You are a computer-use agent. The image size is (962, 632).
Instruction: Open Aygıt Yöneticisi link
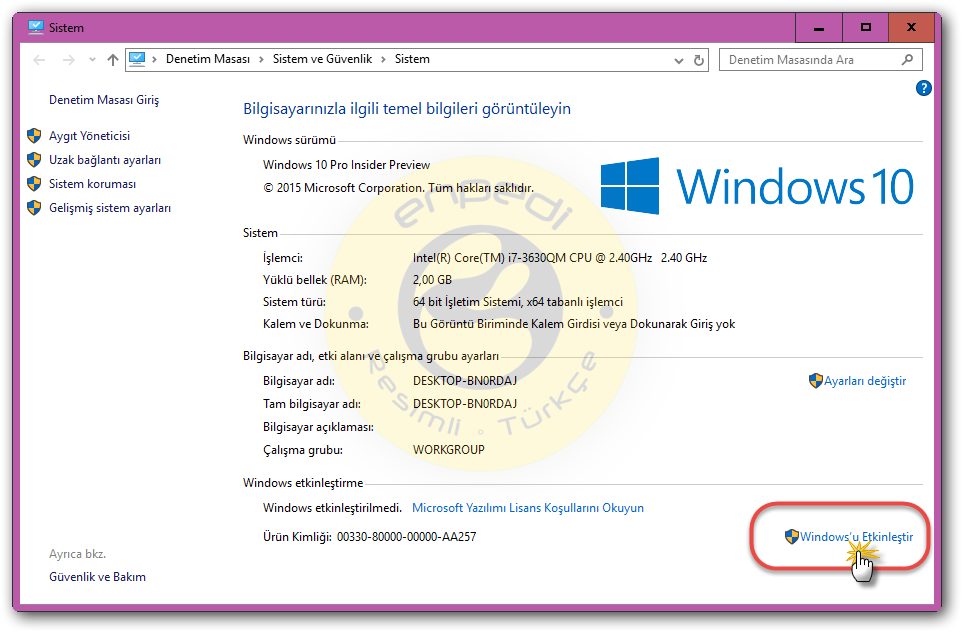90,136
